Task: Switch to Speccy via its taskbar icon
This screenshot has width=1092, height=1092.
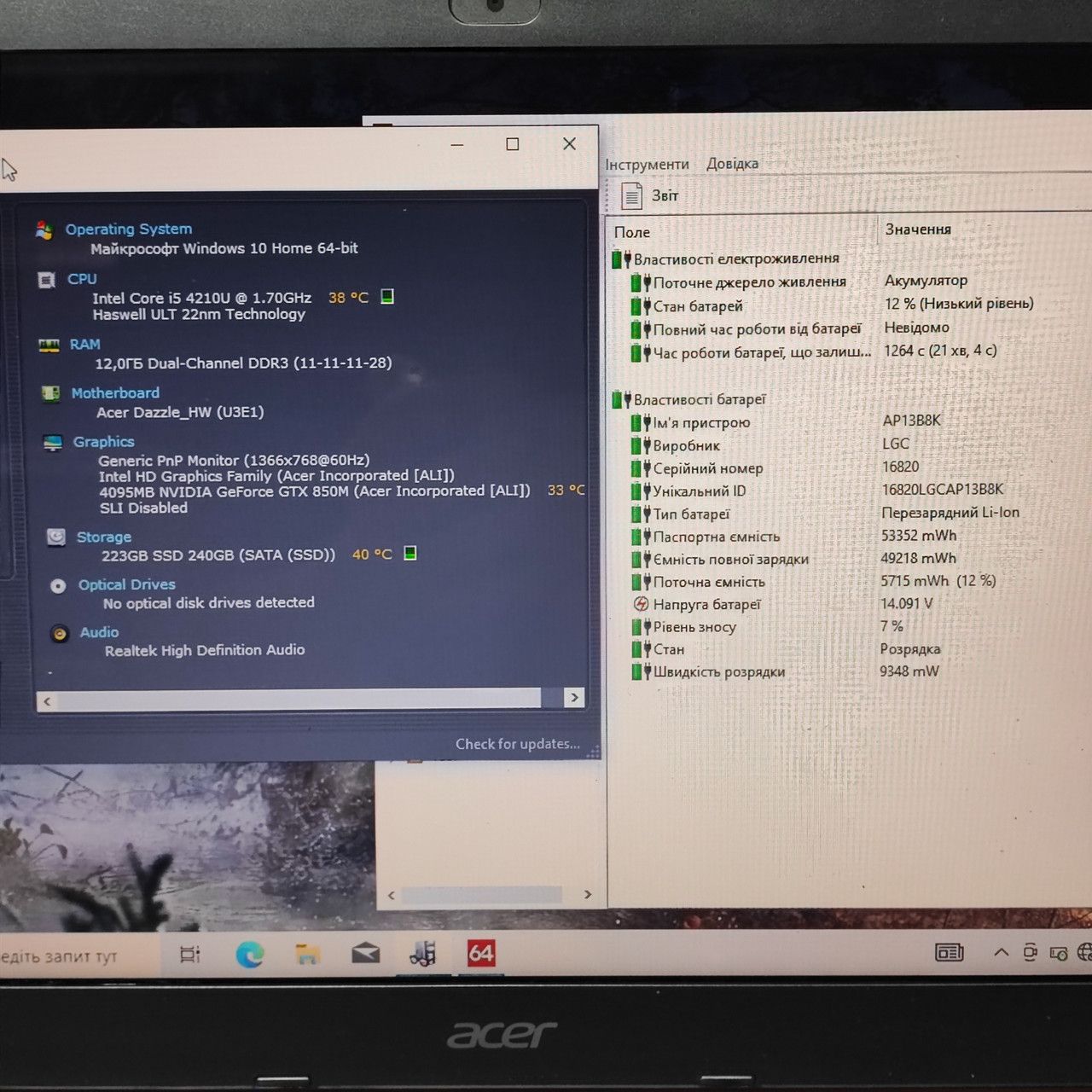Action: click(x=423, y=953)
